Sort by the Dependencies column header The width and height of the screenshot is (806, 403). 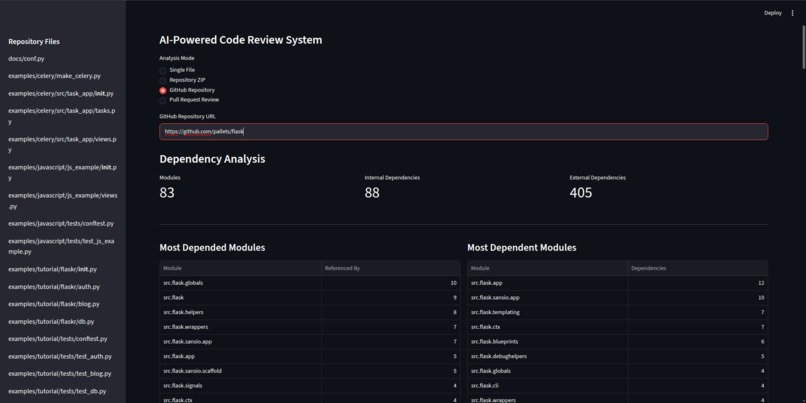click(698, 268)
